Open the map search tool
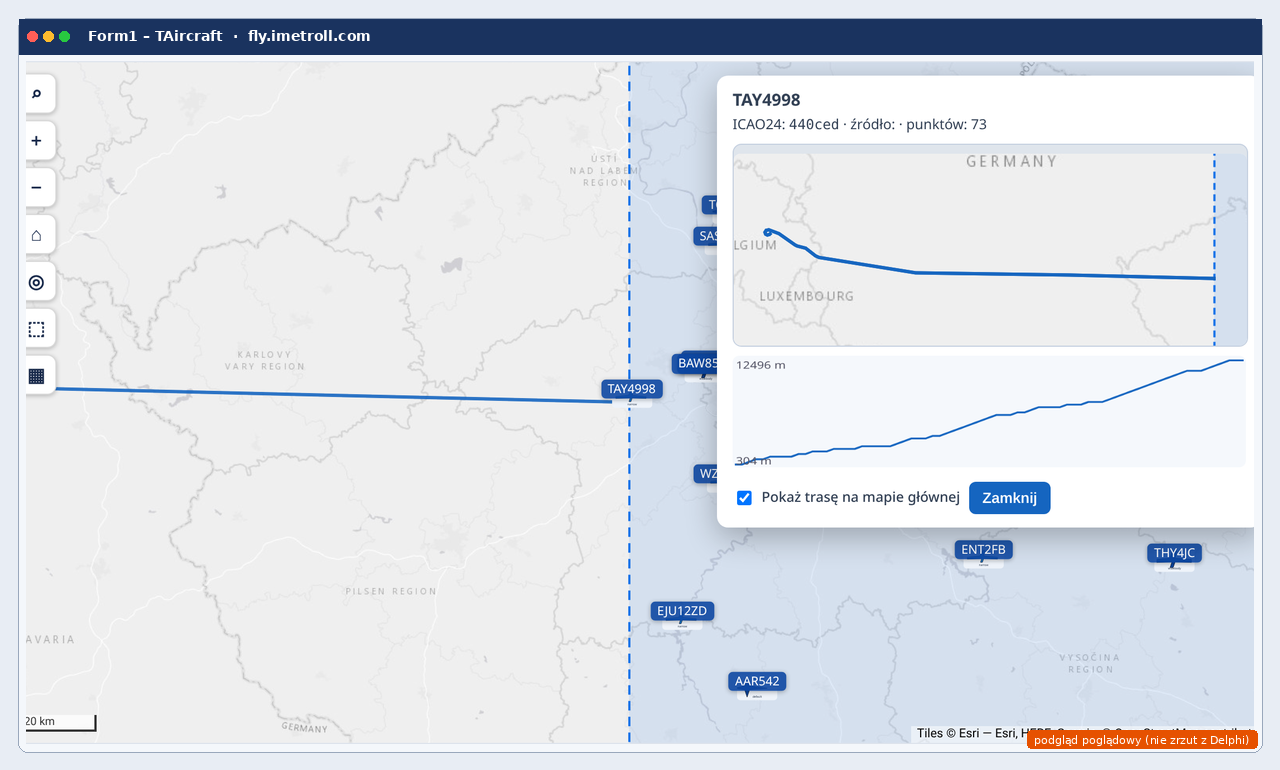This screenshot has width=1280, height=770. click(37, 94)
